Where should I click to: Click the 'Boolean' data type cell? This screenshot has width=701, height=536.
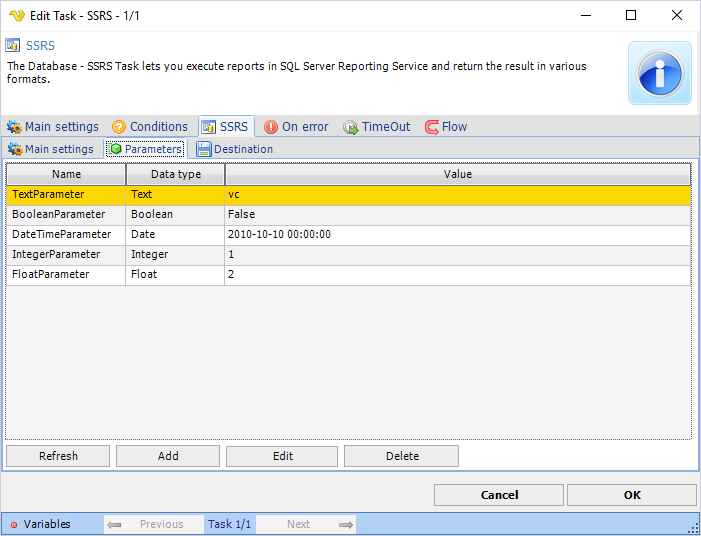(175, 215)
